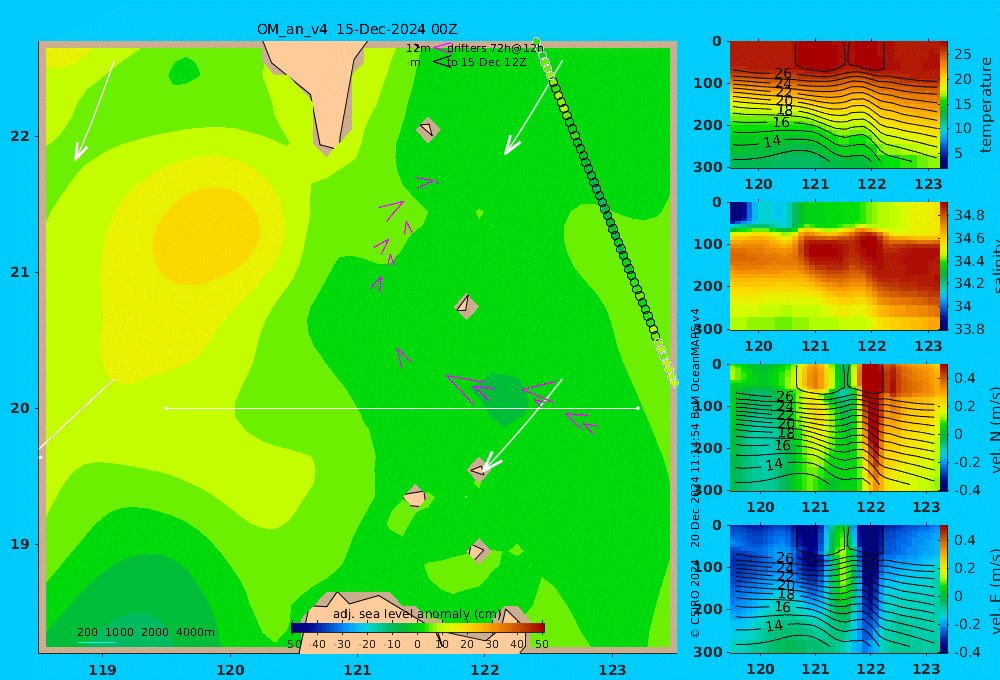Viewport: 1000px width, 680px height.
Task: Click the "to 15 Dec 12Z" legend text
Action: pyautogui.click(x=486, y=63)
